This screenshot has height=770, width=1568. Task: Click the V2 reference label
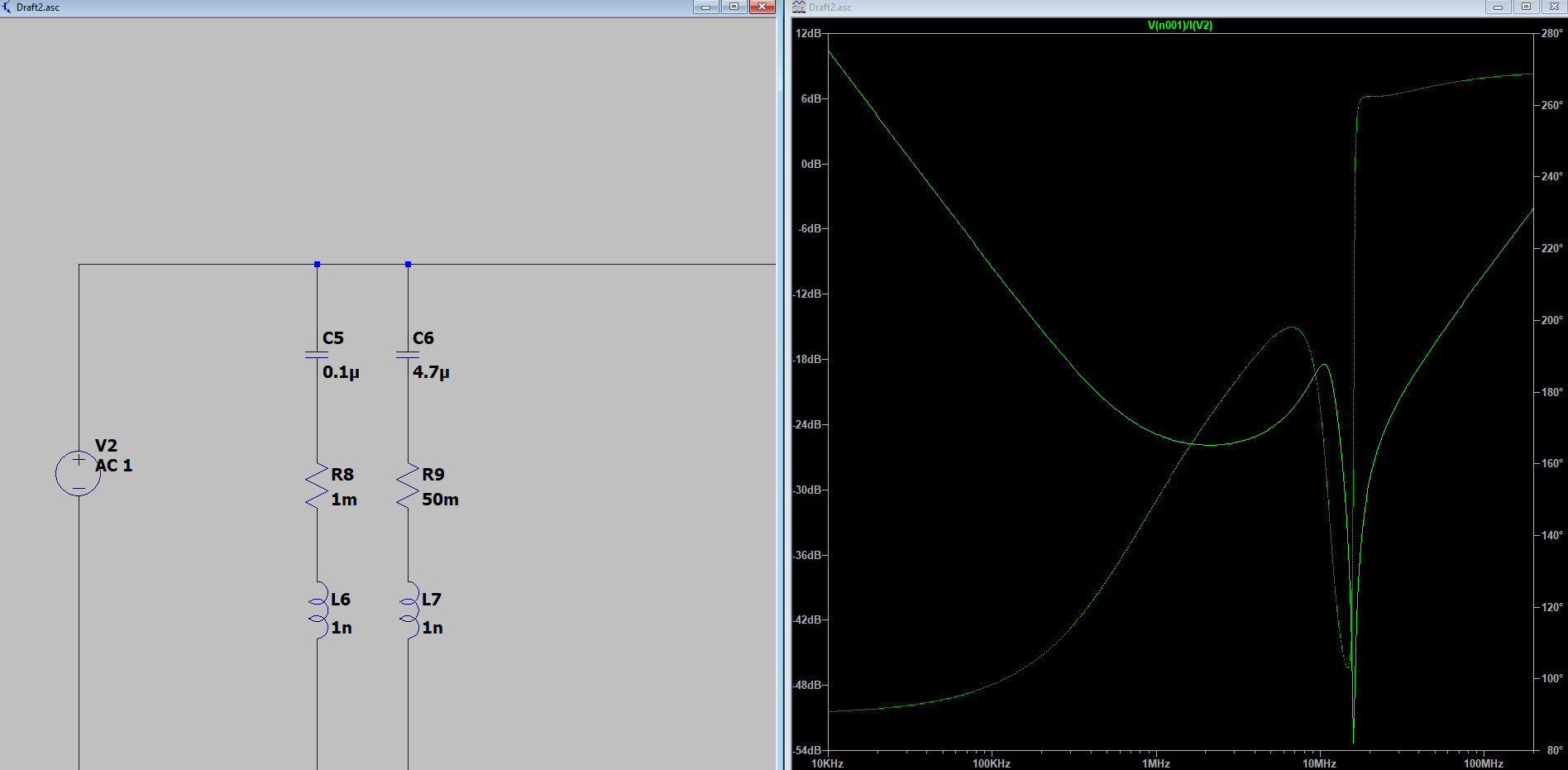click(106, 446)
